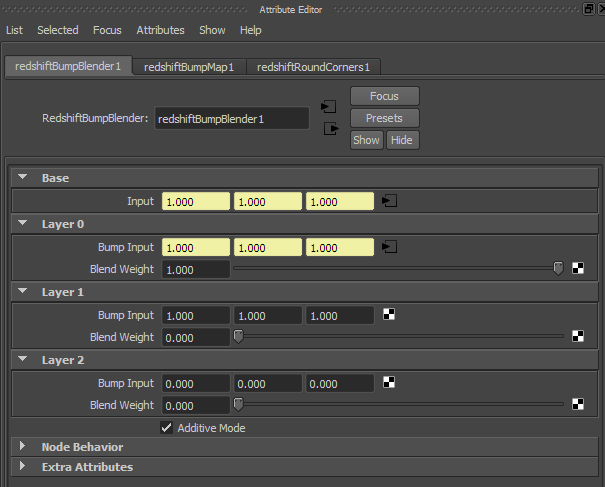Collapse the Layer 1 section

point(23,291)
